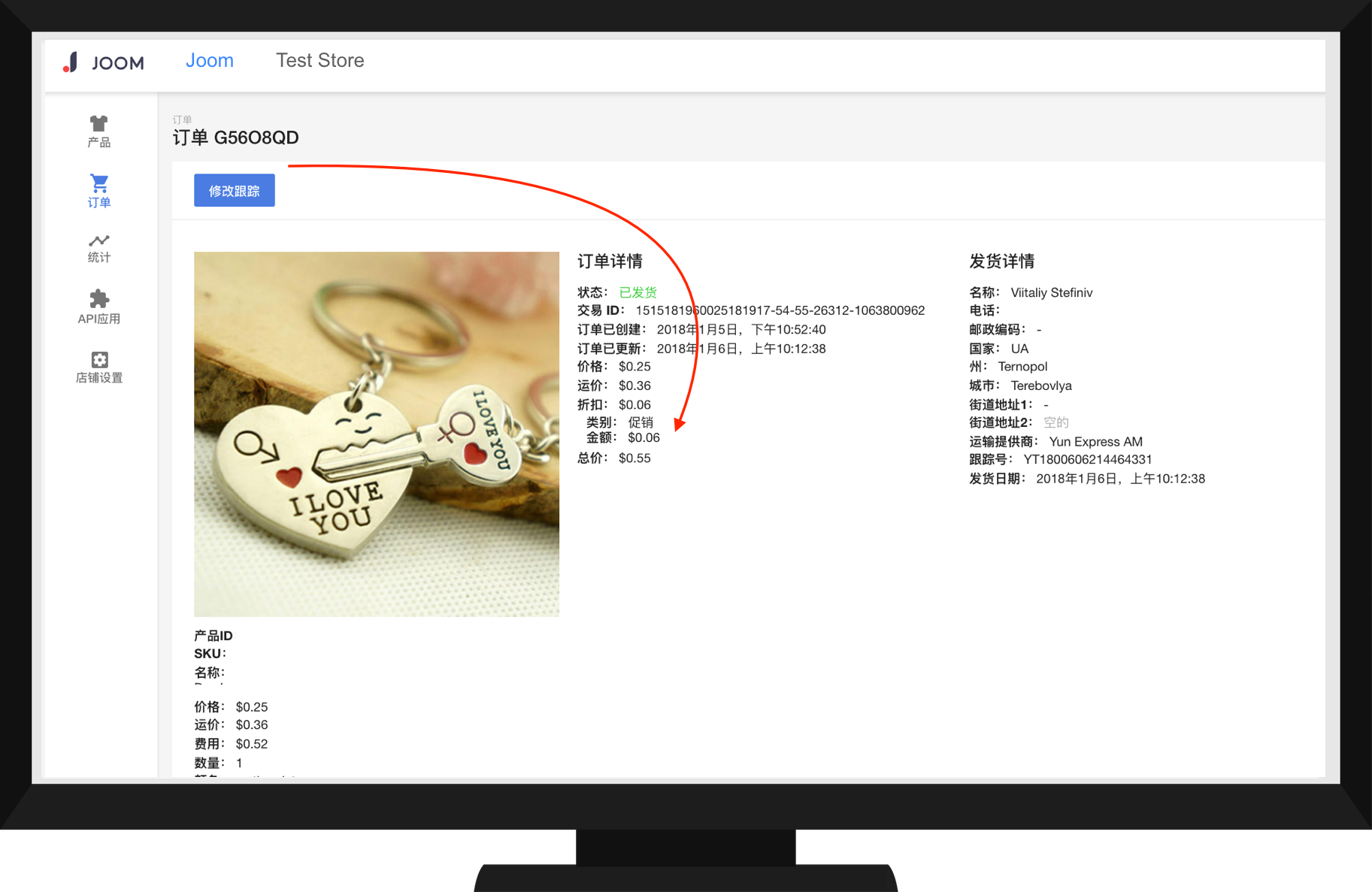Click the JOOM logo in the header
Screen dimensions: 1372x892
click(117, 62)
